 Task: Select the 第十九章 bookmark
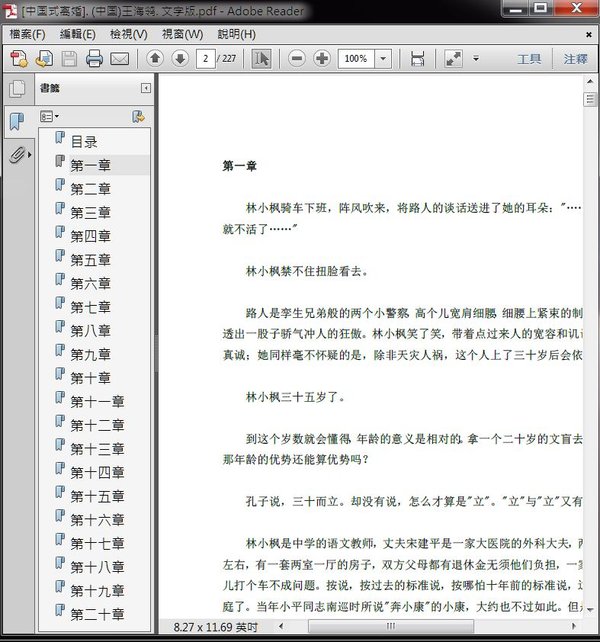(x=97, y=591)
